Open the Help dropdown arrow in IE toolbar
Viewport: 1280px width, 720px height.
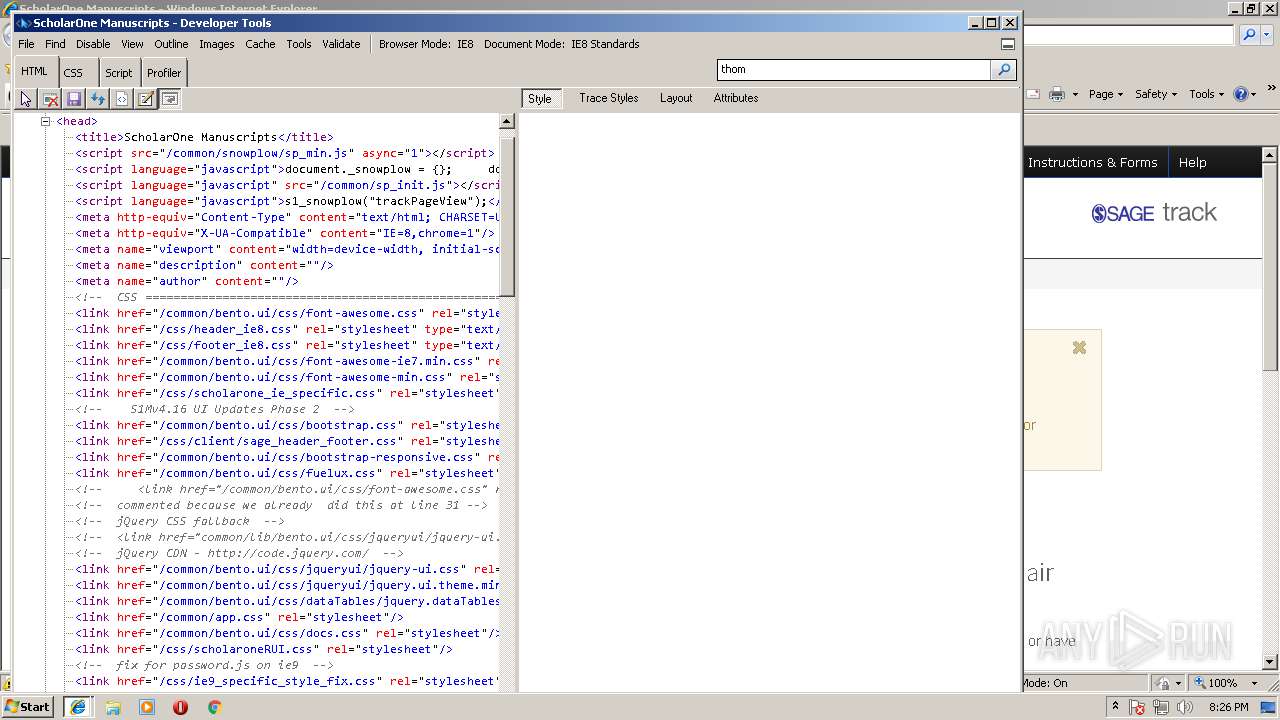coord(1254,94)
